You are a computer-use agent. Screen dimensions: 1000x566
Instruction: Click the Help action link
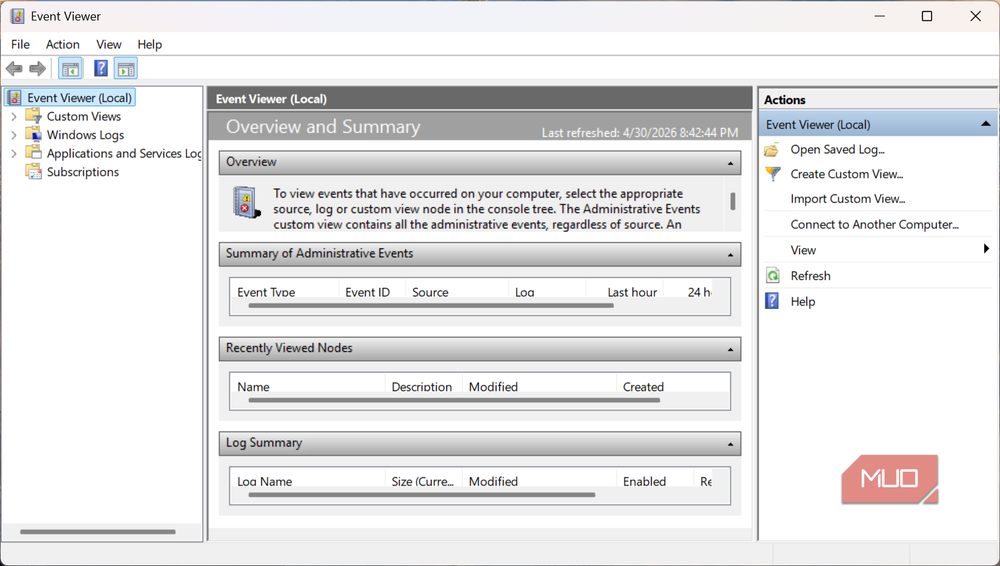[x=802, y=301]
